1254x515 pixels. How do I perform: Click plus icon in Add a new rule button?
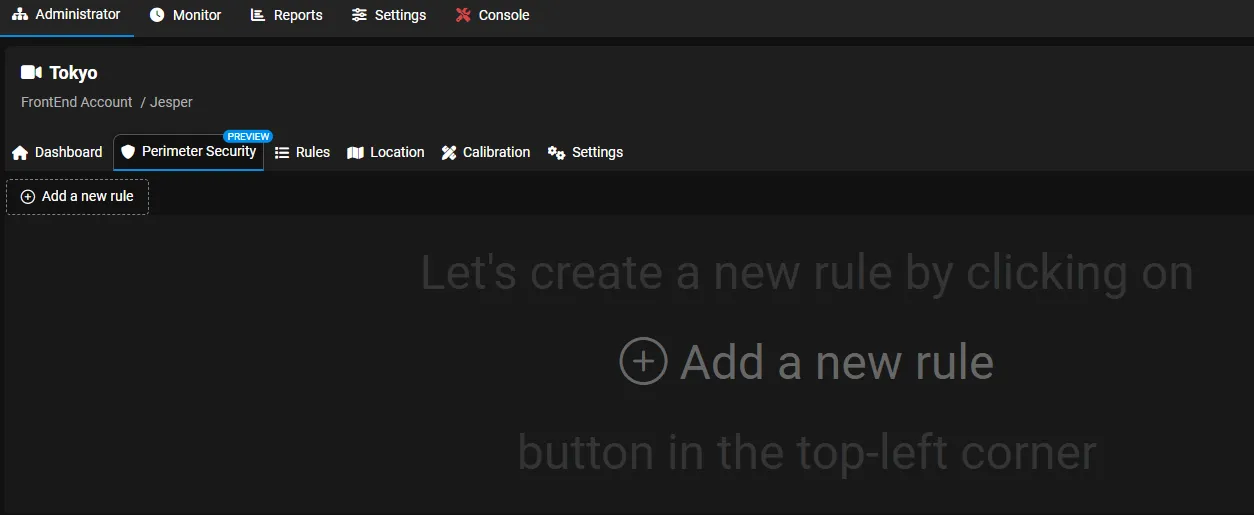tap(28, 197)
